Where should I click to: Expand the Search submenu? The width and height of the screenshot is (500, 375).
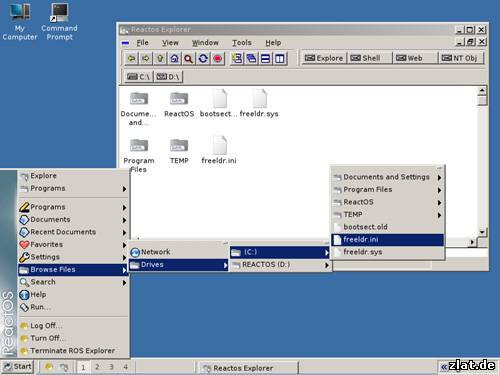pyautogui.click(x=73, y=282)
